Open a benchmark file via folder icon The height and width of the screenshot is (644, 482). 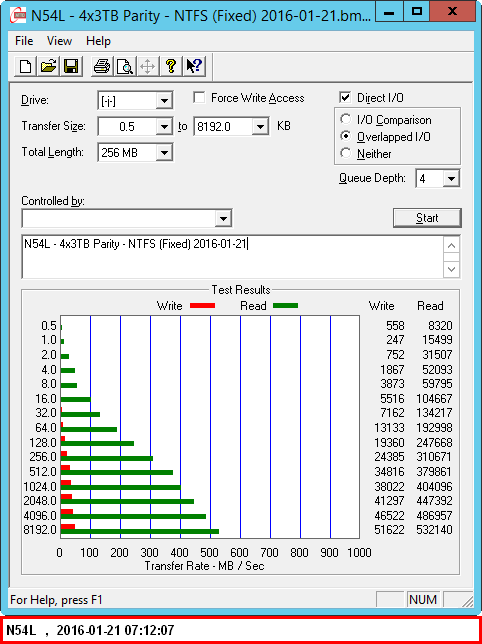click(48, 66)
